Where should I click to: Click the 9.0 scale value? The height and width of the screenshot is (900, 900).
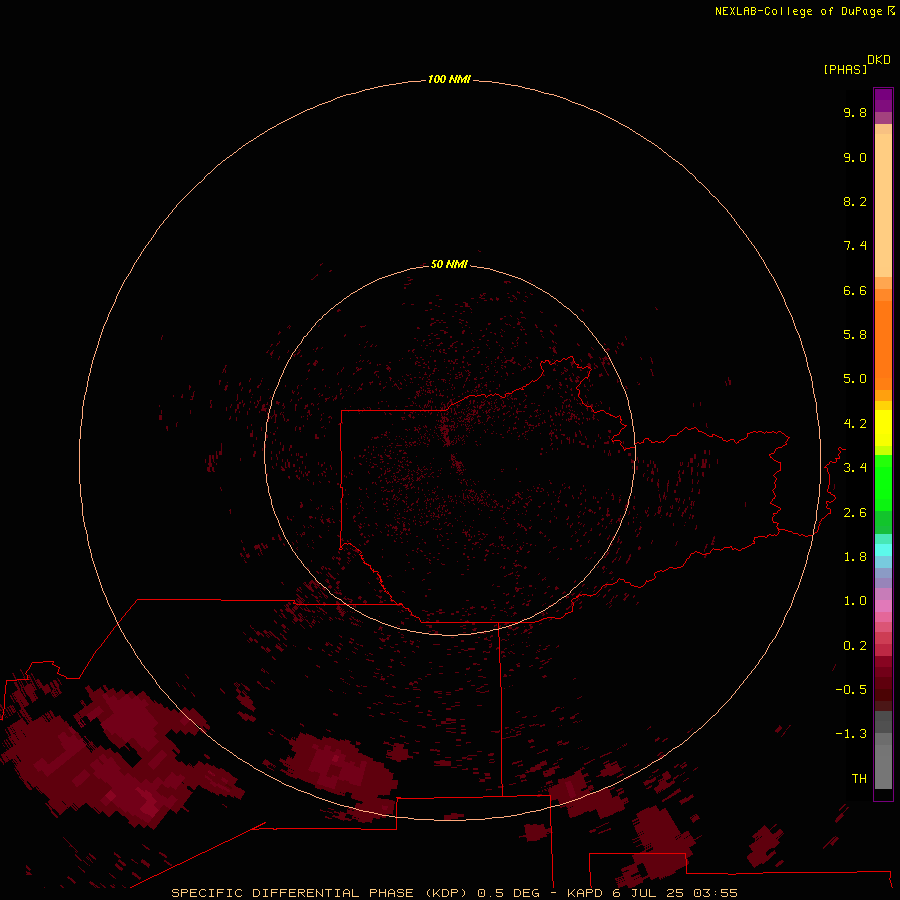click(855, 157)
